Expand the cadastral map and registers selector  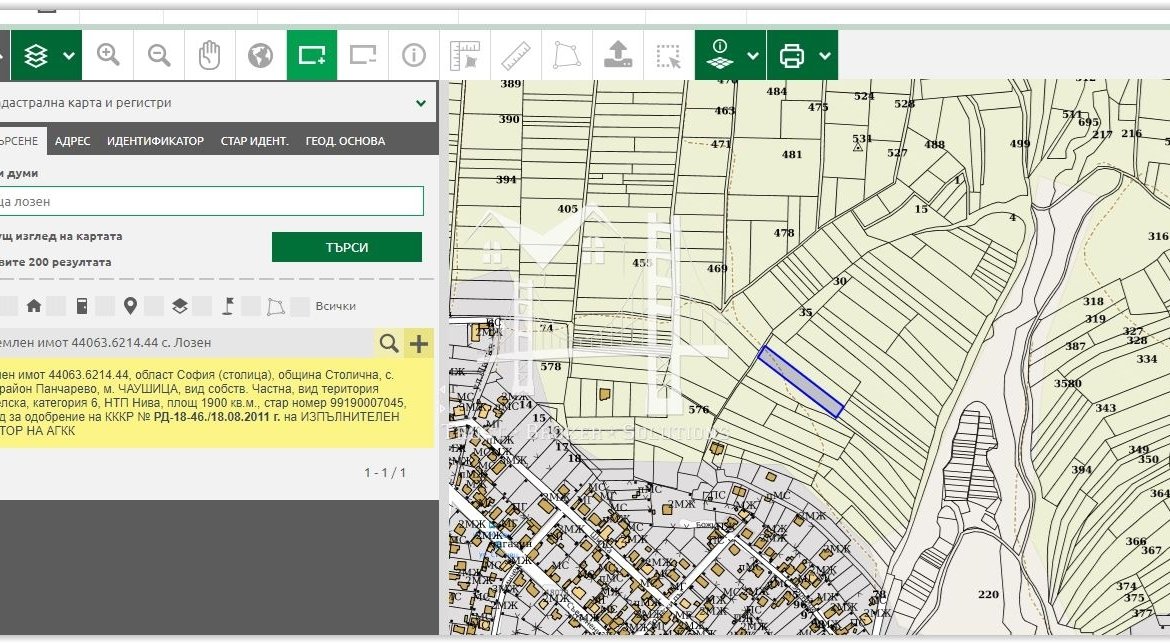point(421,103)
